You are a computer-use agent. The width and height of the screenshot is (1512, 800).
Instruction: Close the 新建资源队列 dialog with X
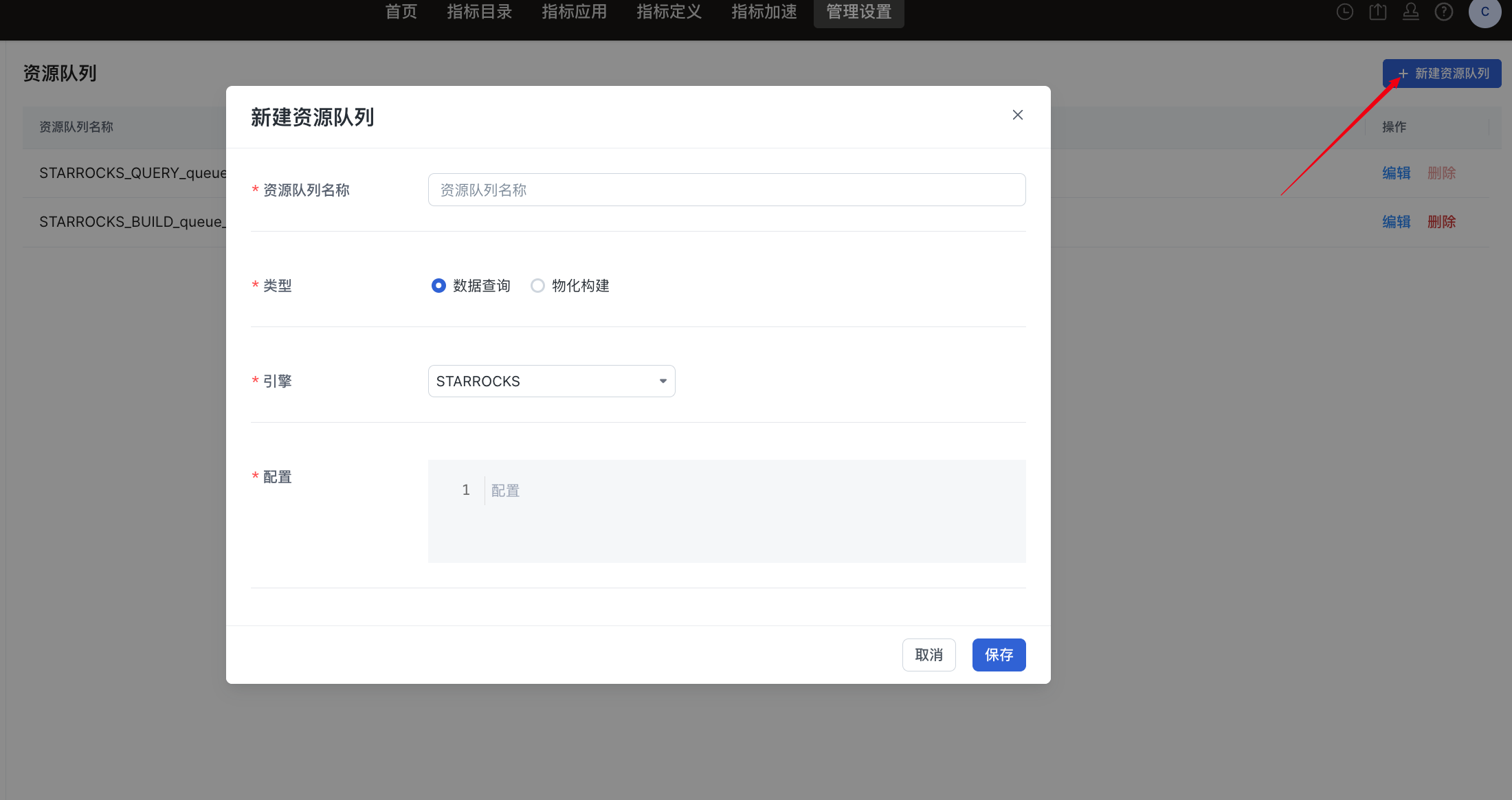[1018, 115]
